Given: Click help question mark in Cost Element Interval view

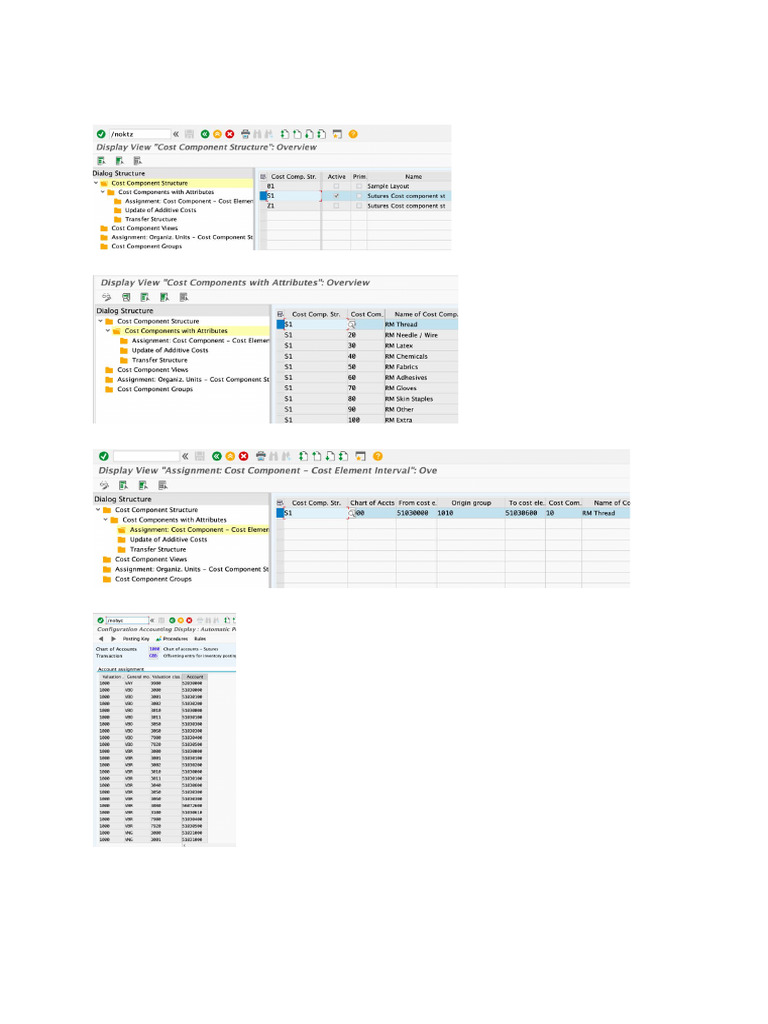Looking at the screenshot, I should [377, 456].
